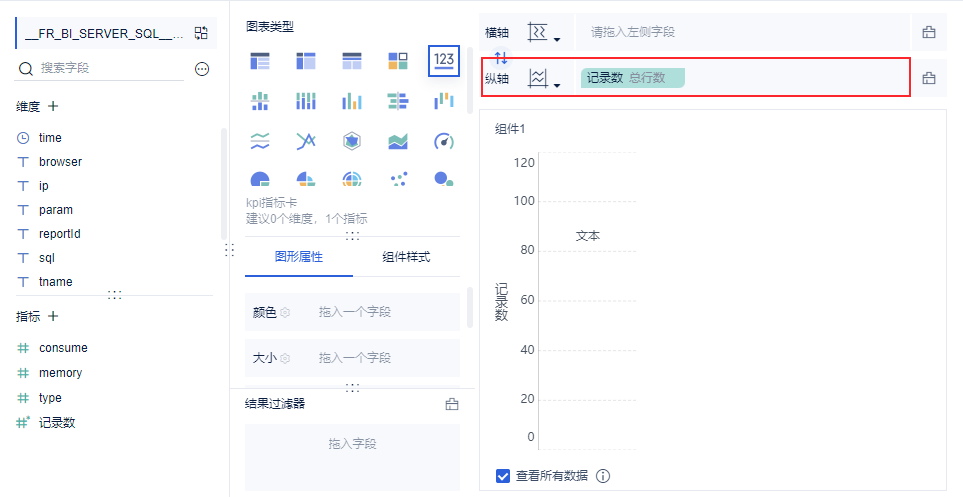Select the KPI indicator card chart type

point(444,60)
